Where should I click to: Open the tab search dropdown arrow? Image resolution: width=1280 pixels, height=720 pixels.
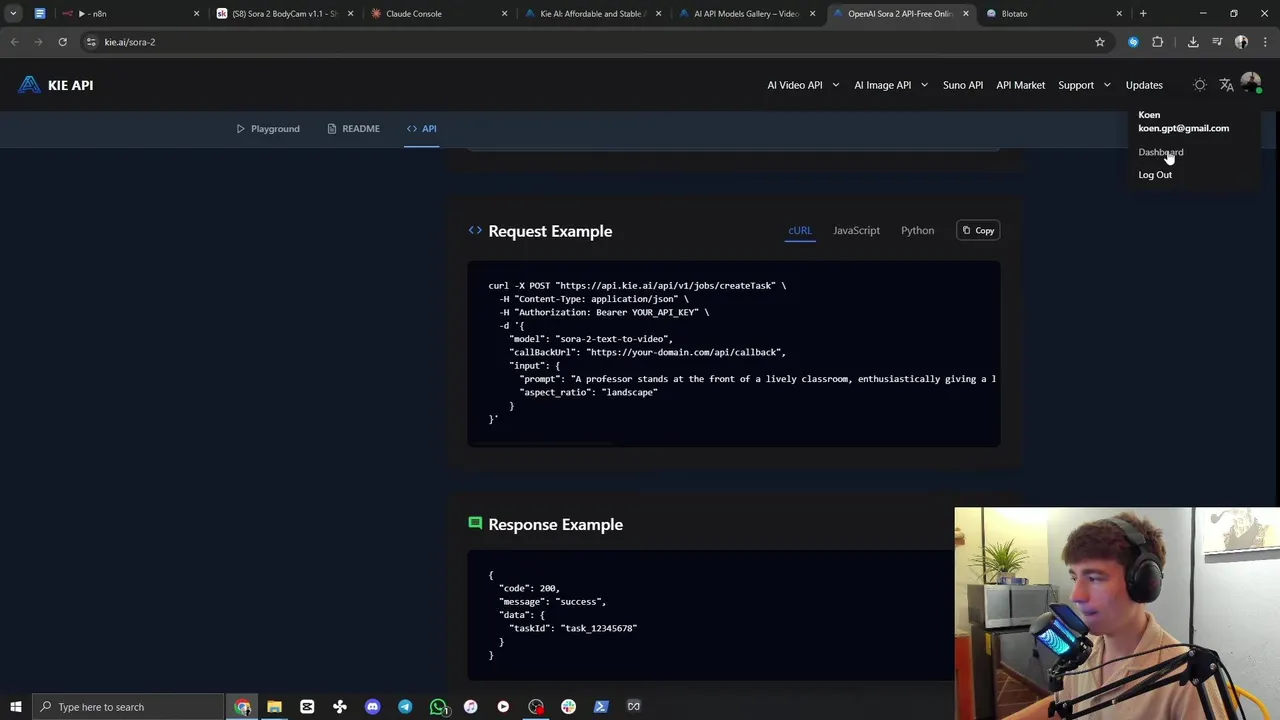coord(13,14)
